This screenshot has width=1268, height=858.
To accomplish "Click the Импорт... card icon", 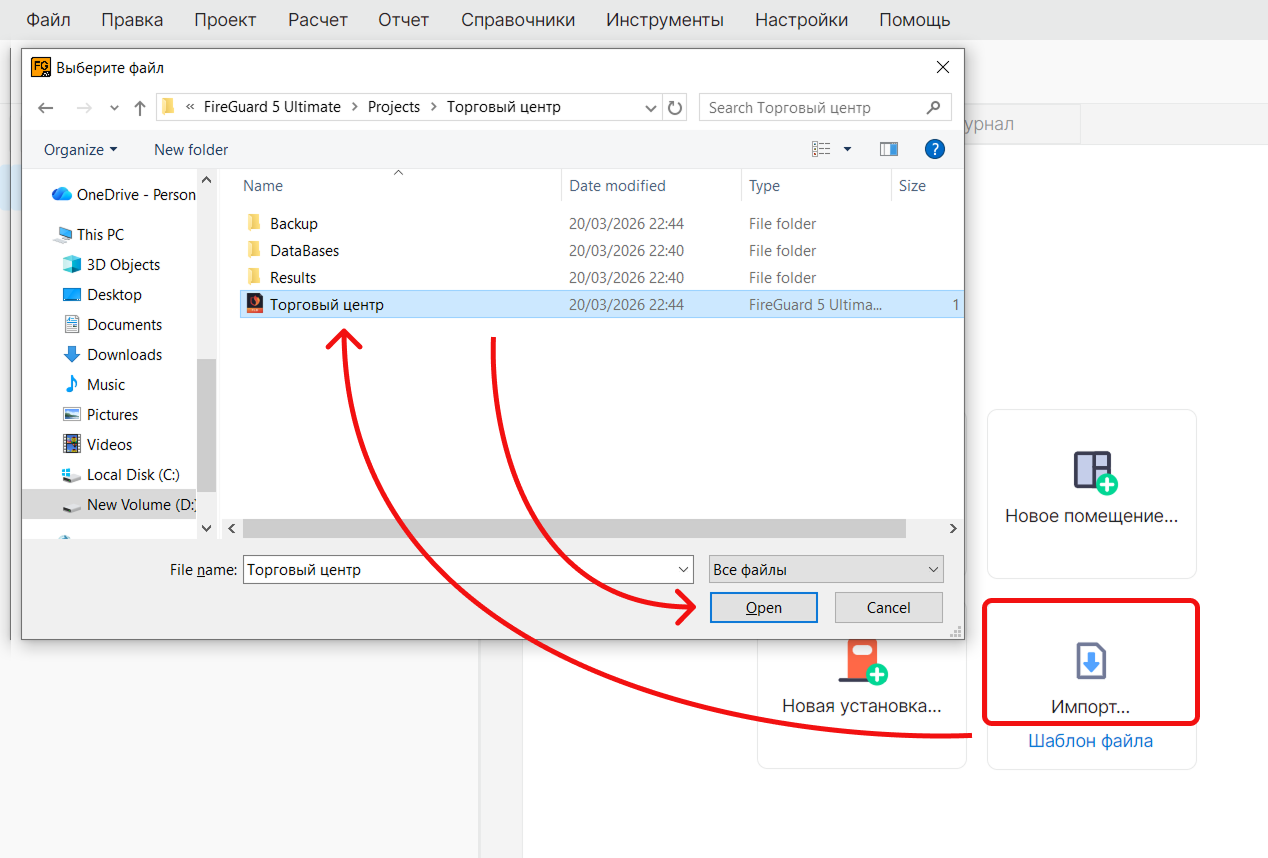I will [1091, 660].
